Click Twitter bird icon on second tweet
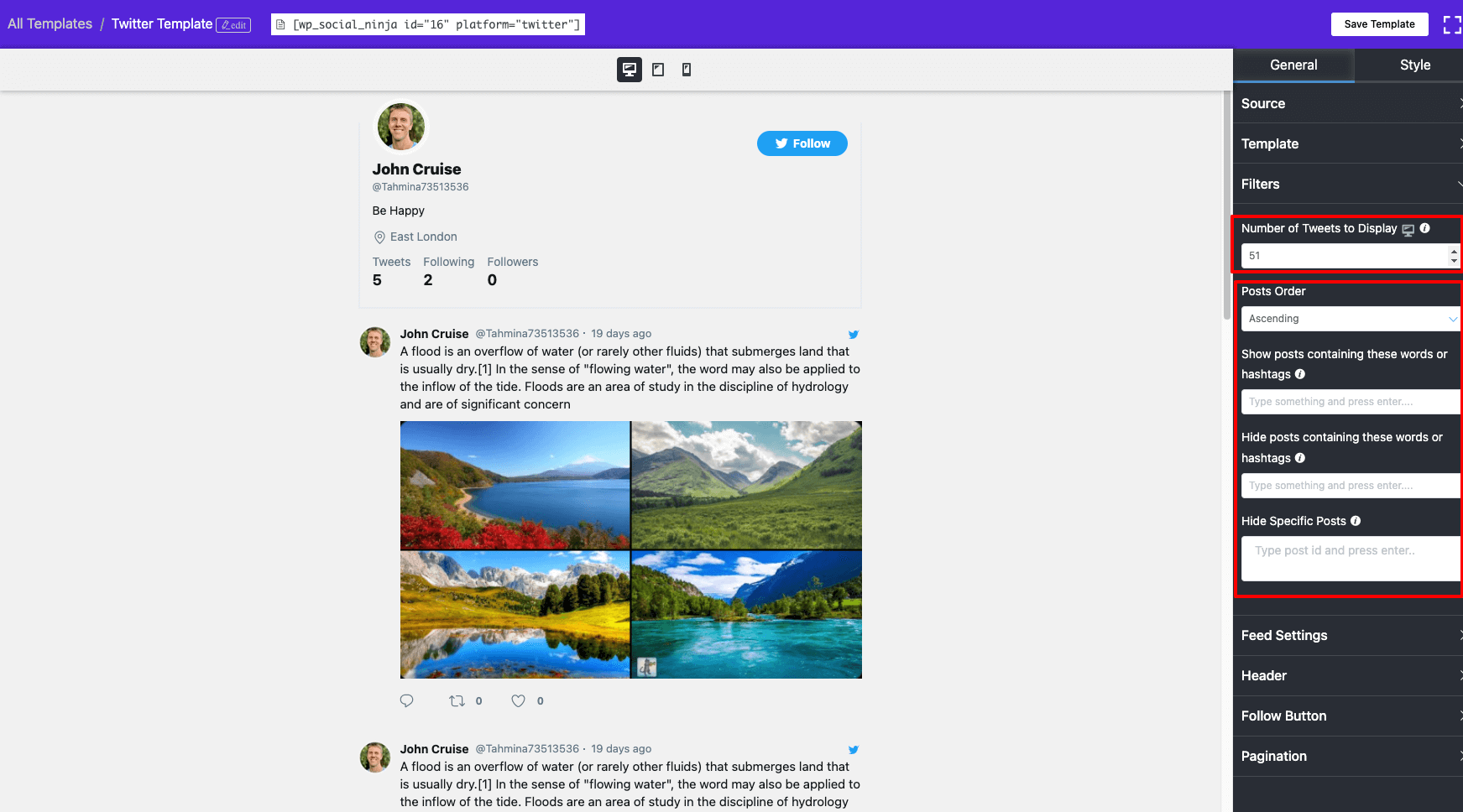 pyautogui.click(x=854, y=749)
